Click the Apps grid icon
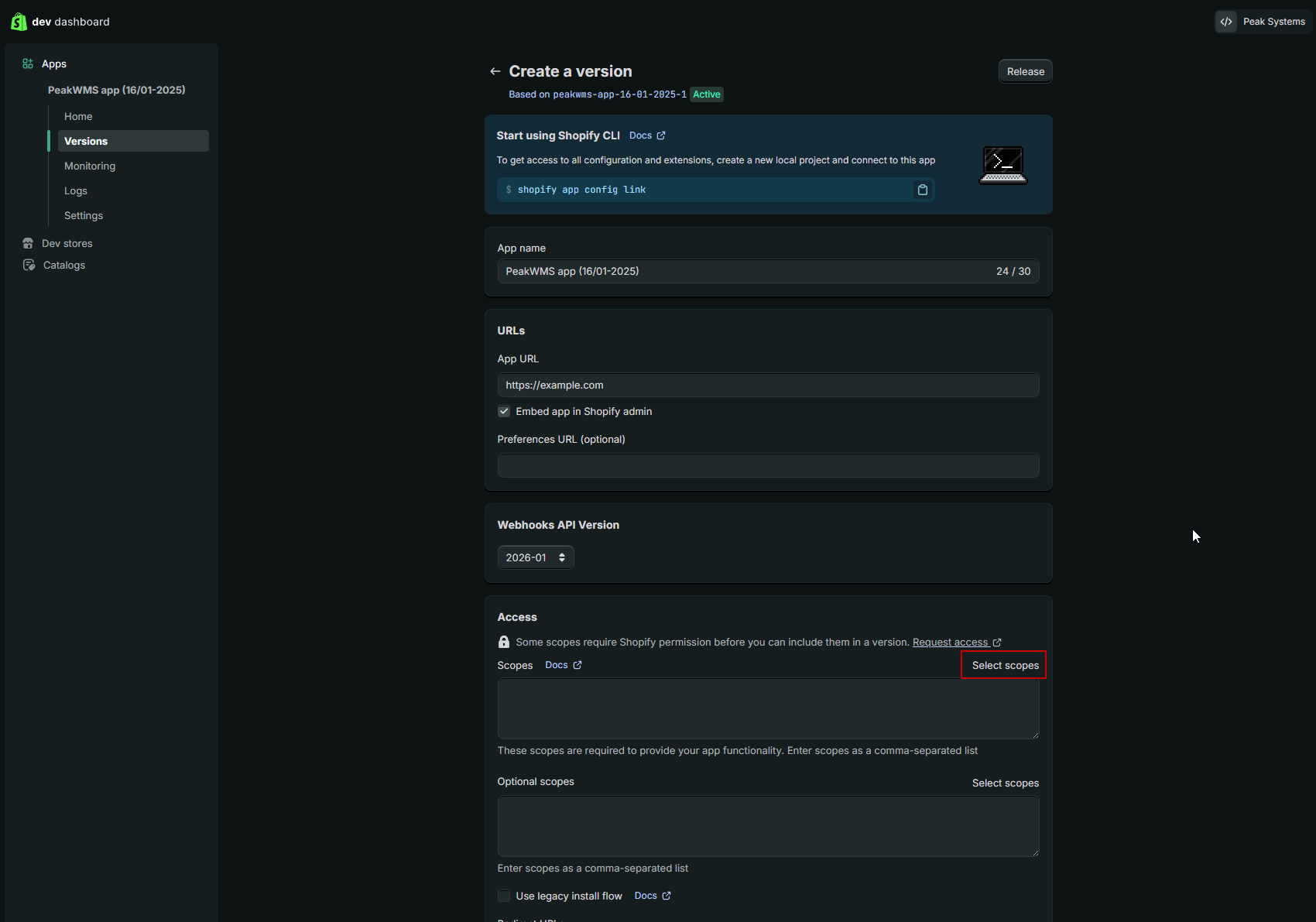 click(28, 63)
